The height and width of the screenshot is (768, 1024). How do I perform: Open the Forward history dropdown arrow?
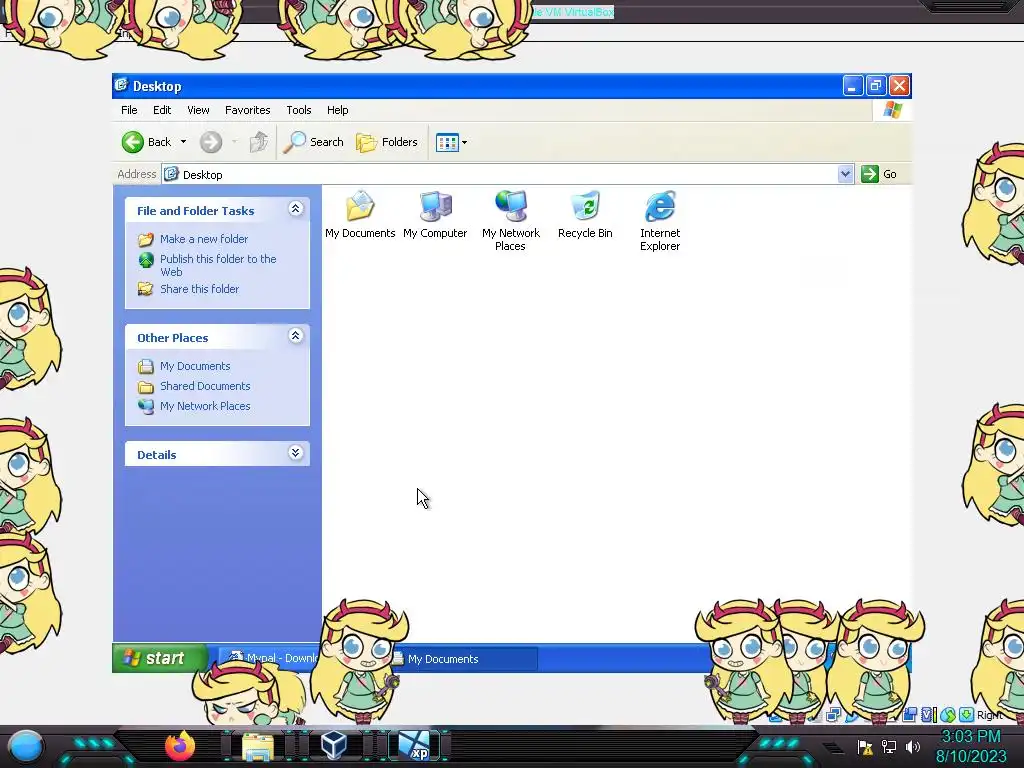pos(234,142)
